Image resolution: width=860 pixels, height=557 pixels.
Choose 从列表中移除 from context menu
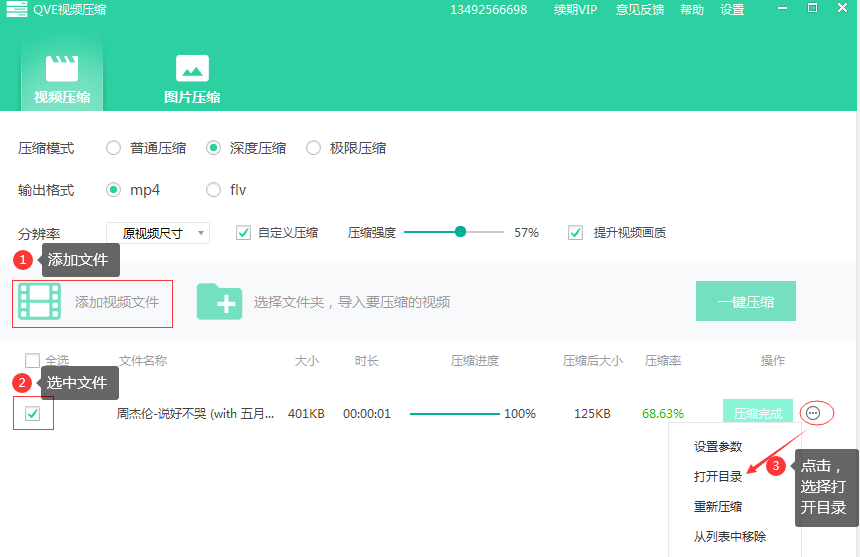730,536
